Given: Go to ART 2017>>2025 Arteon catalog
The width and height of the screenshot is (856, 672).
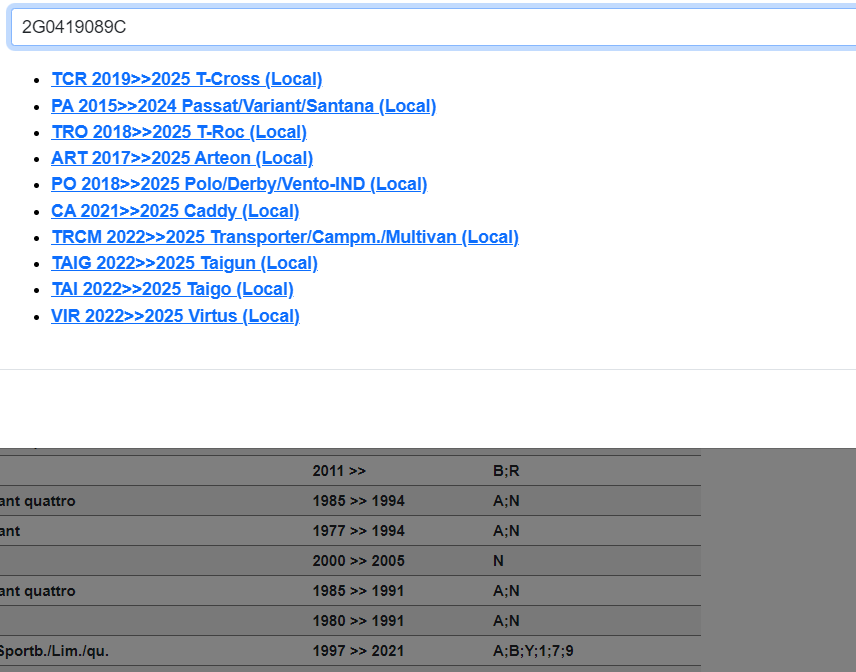Looking at the screenshot, I should click(x=182, y=158).
